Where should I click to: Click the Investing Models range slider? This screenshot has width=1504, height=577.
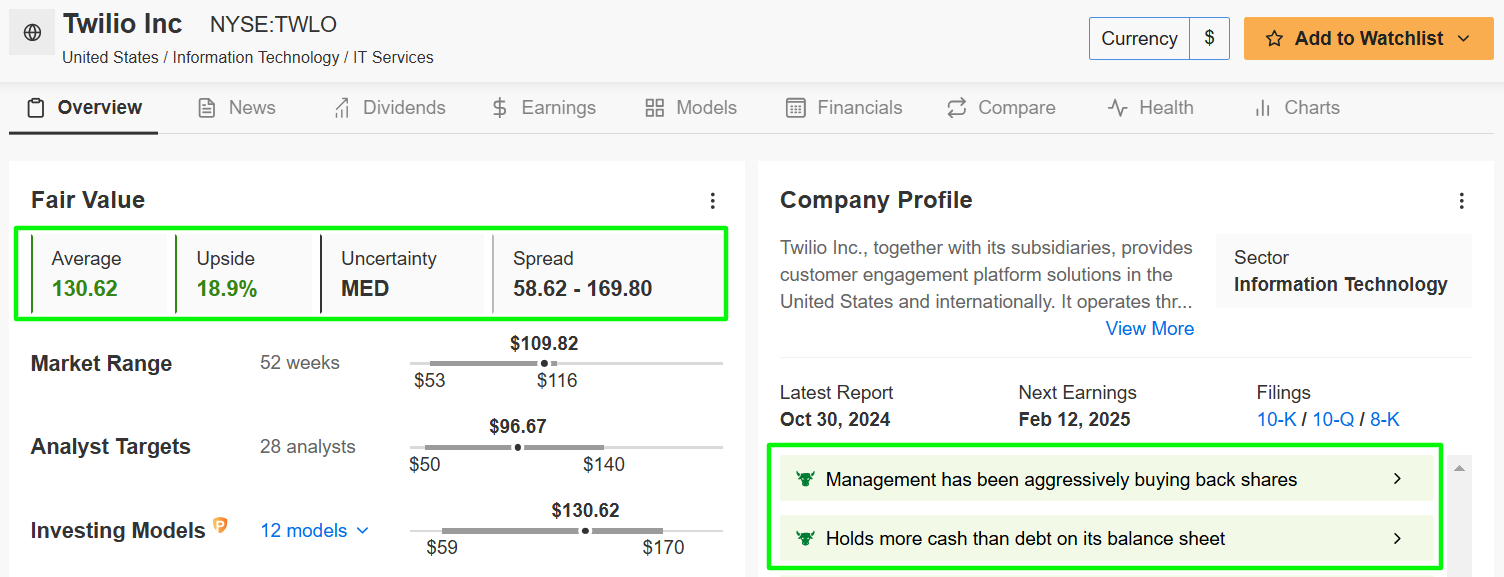(566, 531)
